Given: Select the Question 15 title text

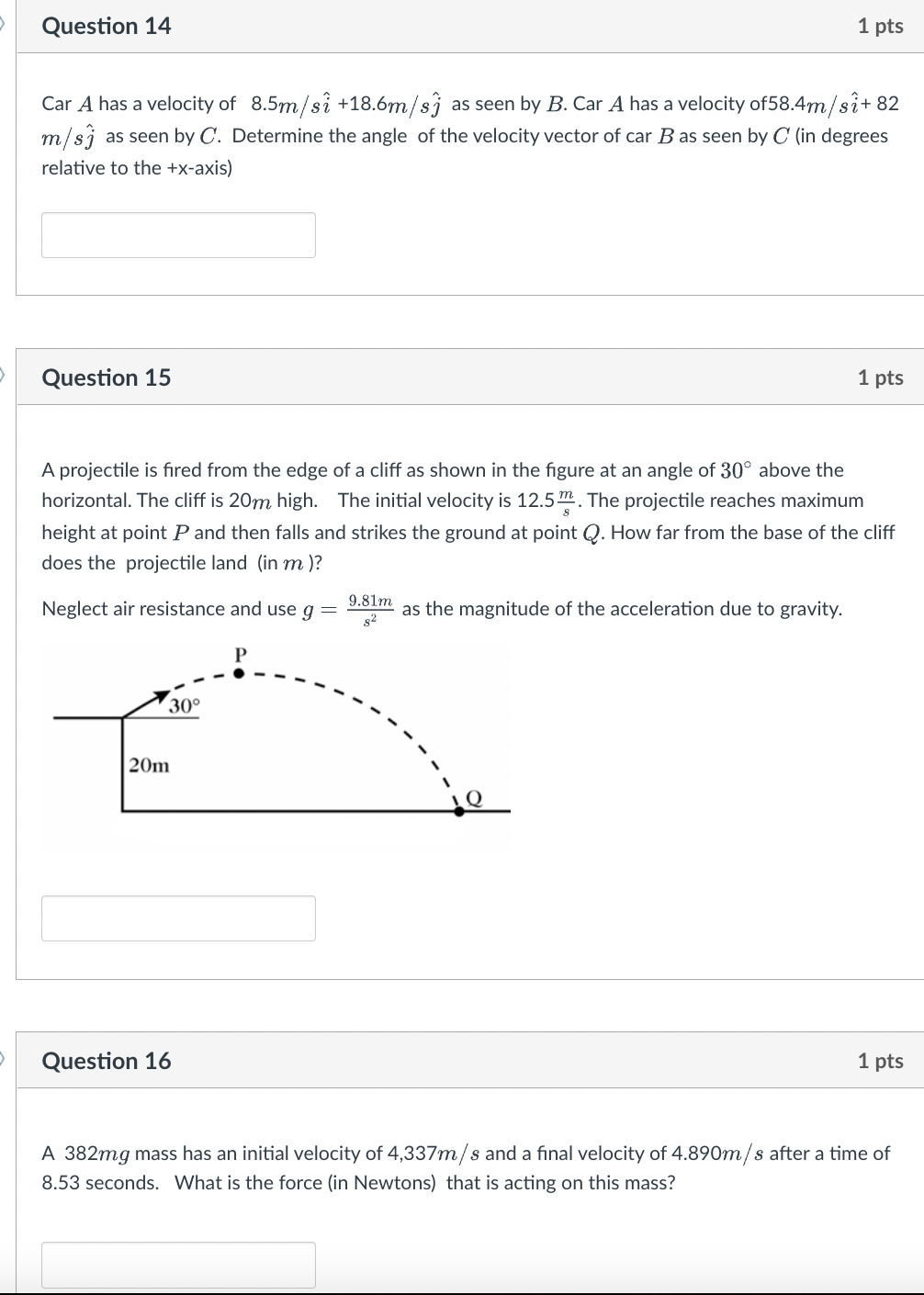Looking at the screenshot, I should coord(107,377).
